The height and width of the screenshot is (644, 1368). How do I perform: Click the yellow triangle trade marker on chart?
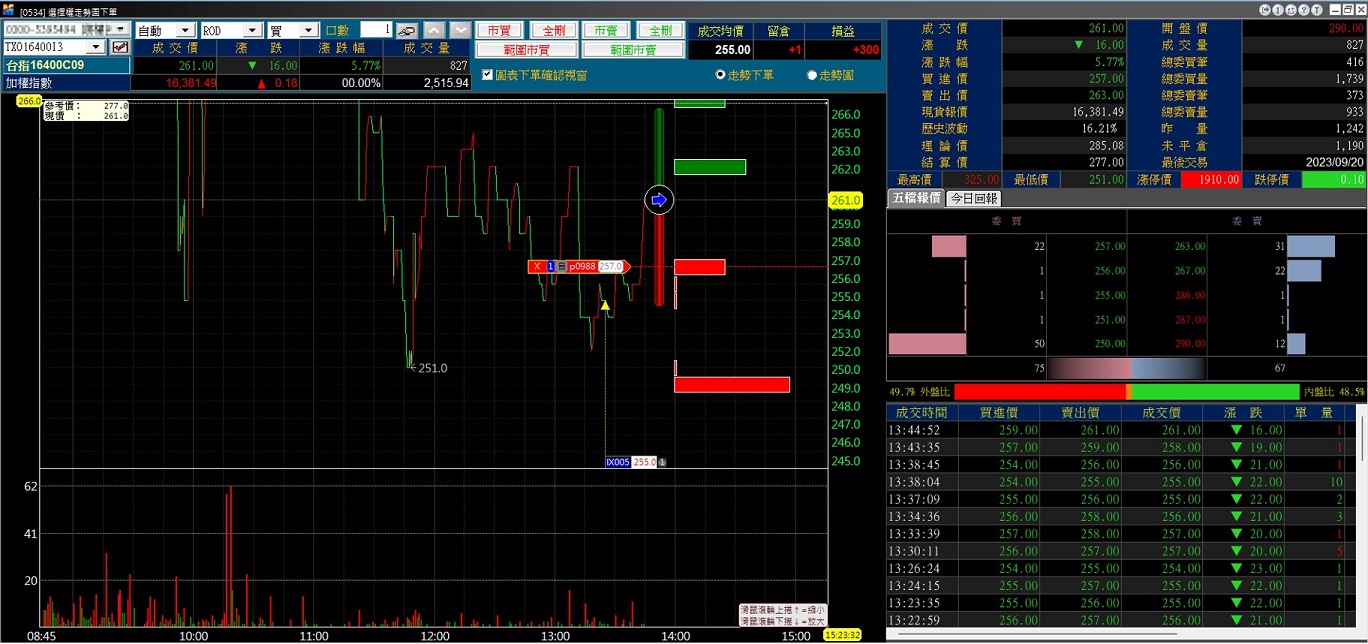click(605, 305)
